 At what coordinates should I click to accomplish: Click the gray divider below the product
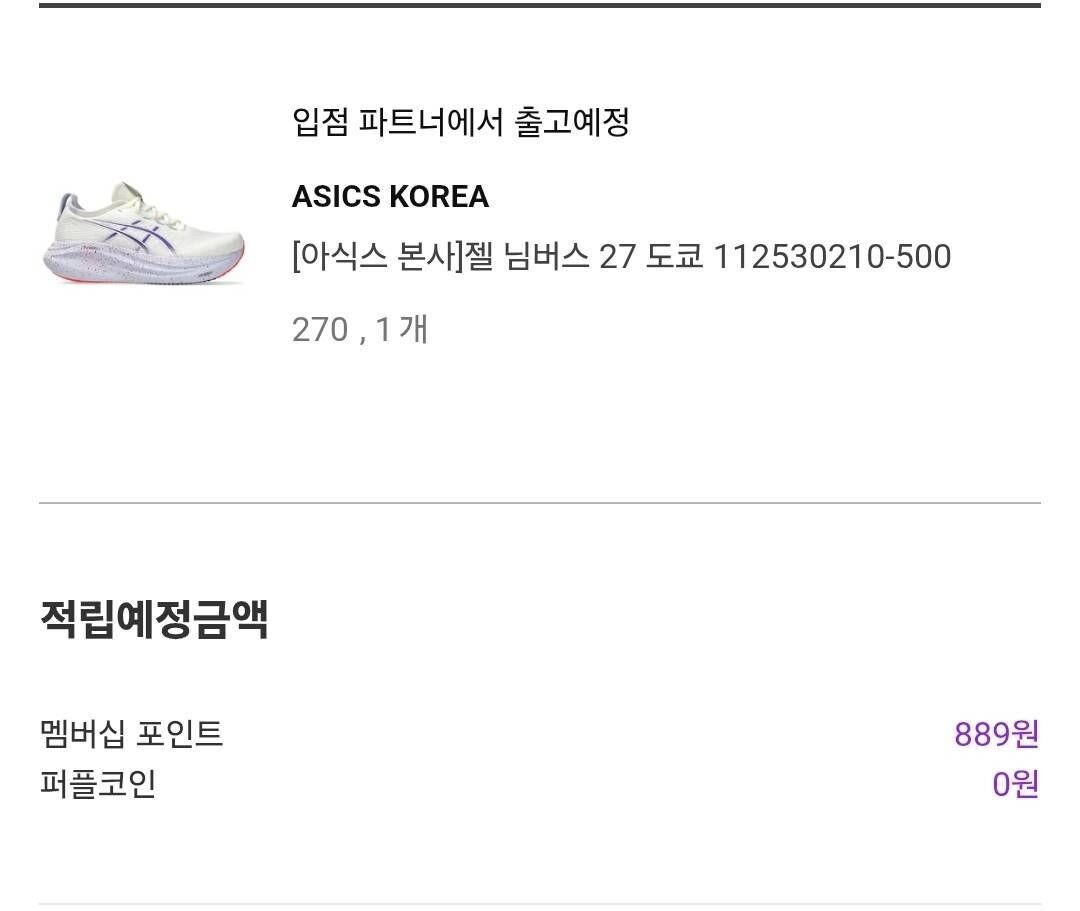point(540,502)
